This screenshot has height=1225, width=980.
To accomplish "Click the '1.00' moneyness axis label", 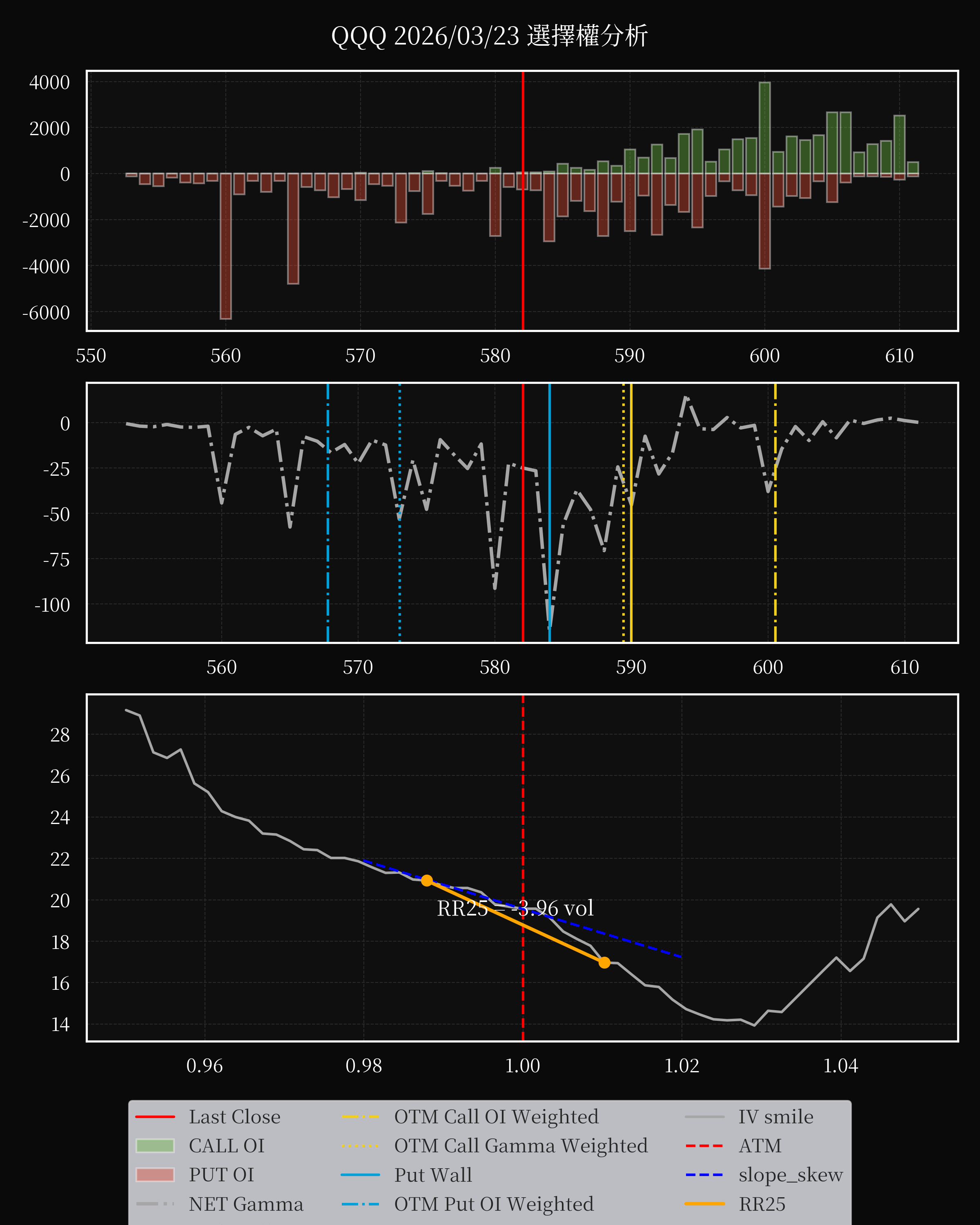I will [x=523, y=1065].
